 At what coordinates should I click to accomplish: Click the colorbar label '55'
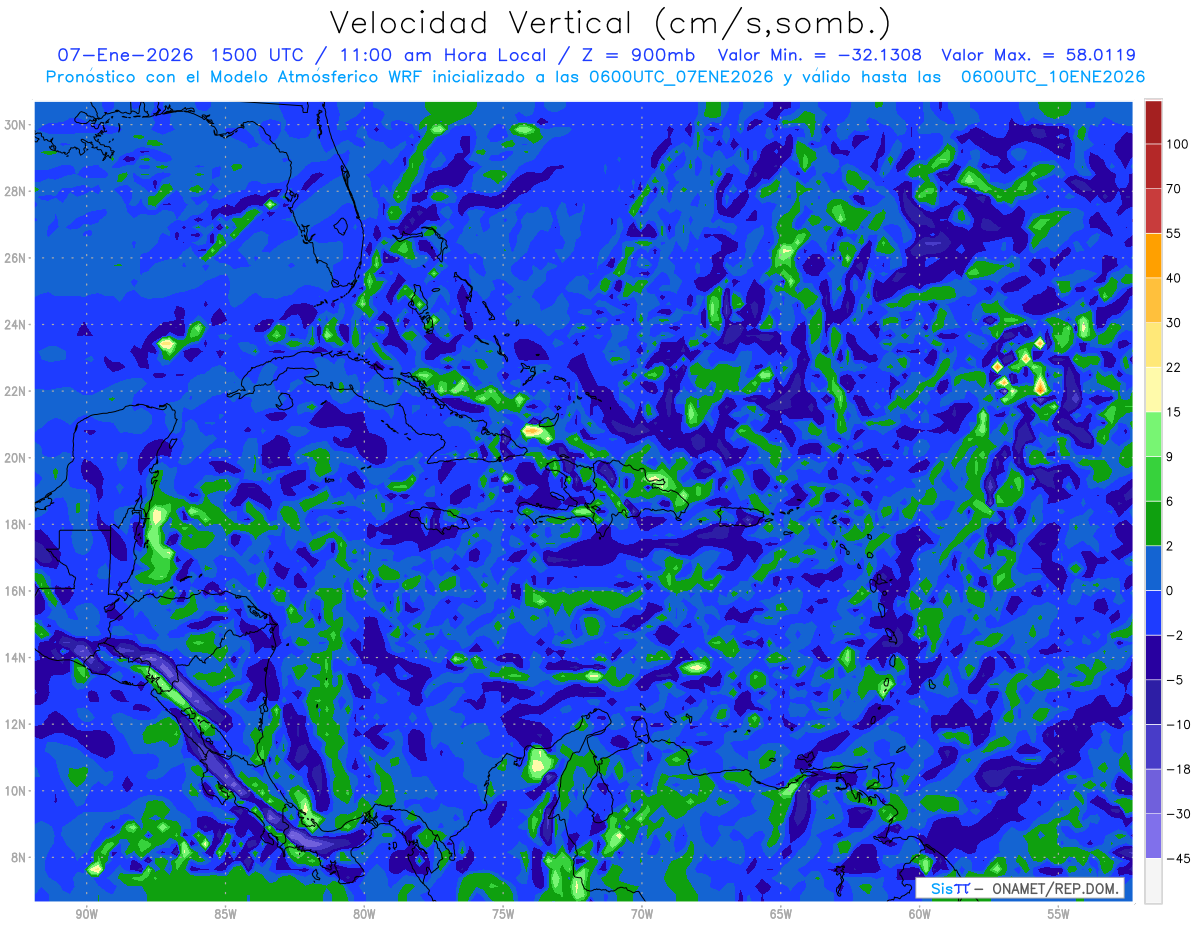coord(1173,233)
